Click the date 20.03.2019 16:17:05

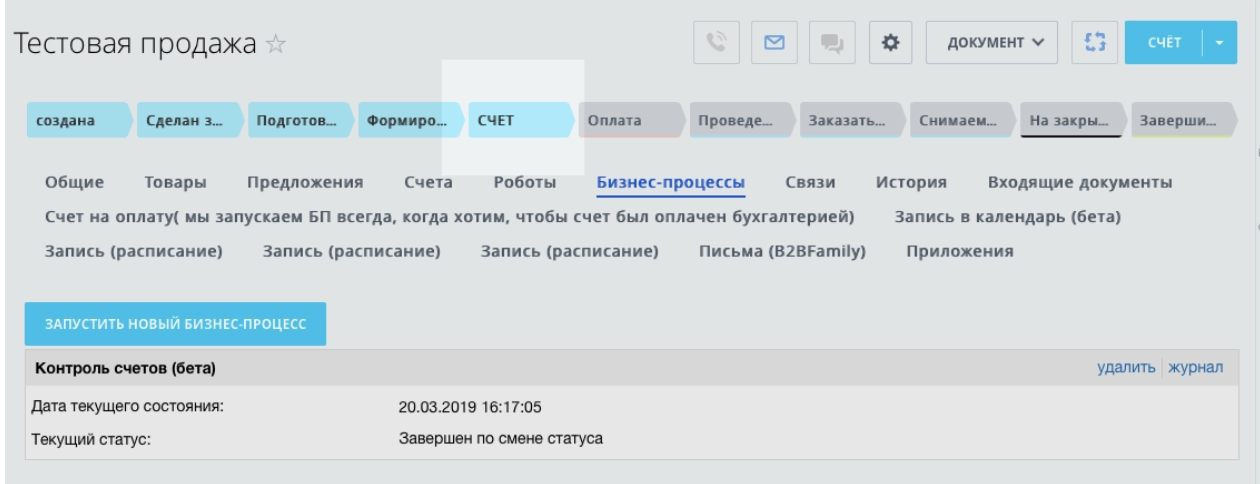coord(470,407)
